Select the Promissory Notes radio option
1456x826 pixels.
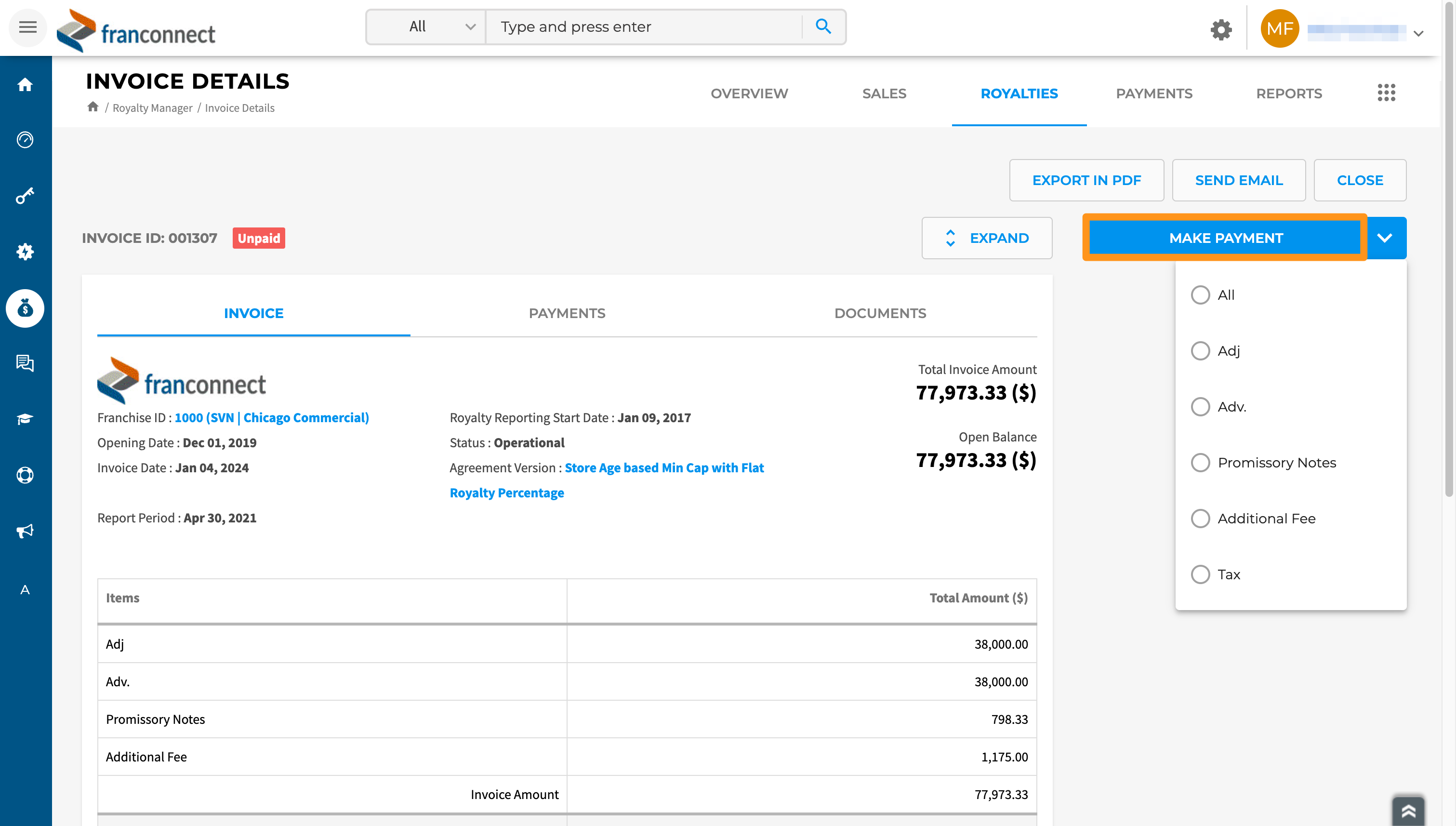pos(1200,462)
